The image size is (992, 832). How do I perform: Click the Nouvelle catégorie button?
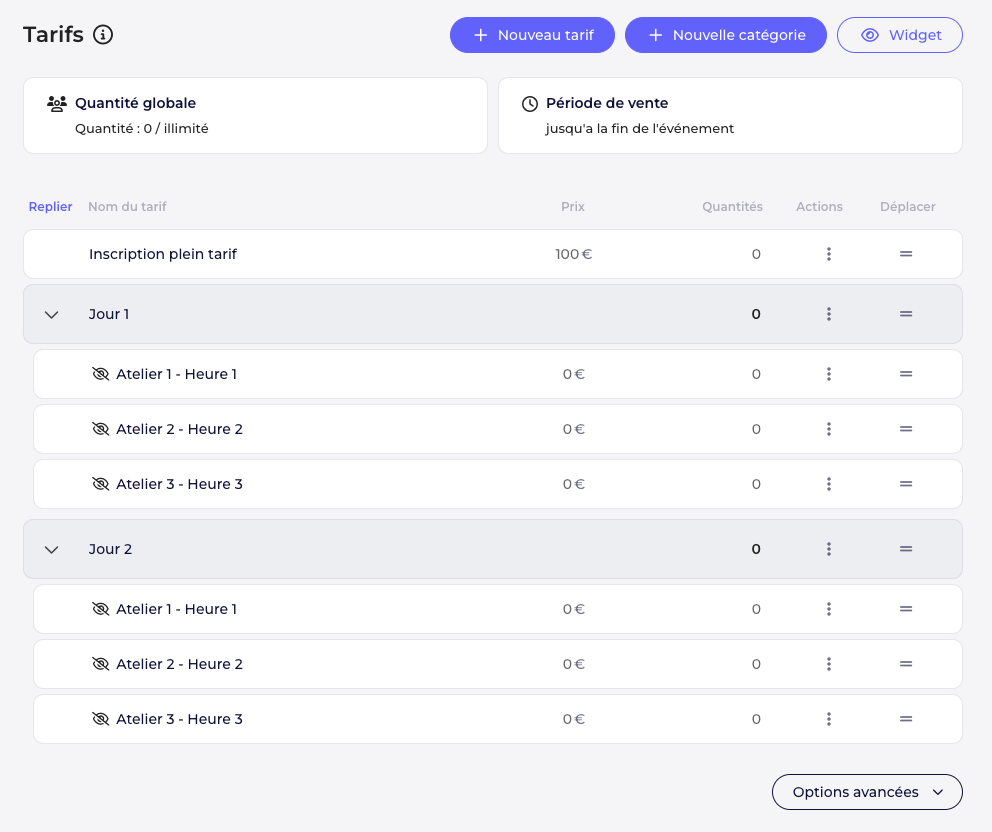[x=726, y=35]
